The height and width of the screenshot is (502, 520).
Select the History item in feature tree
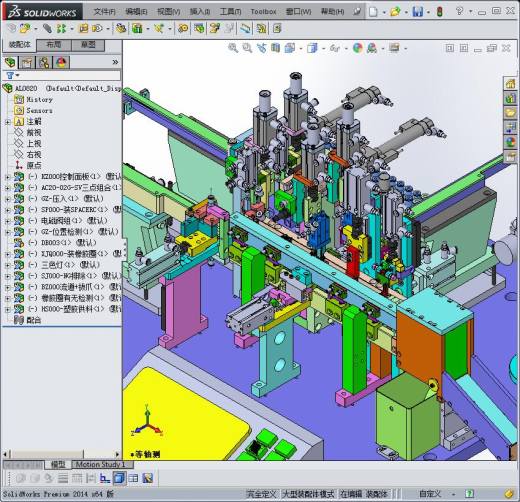click(39, 100)
